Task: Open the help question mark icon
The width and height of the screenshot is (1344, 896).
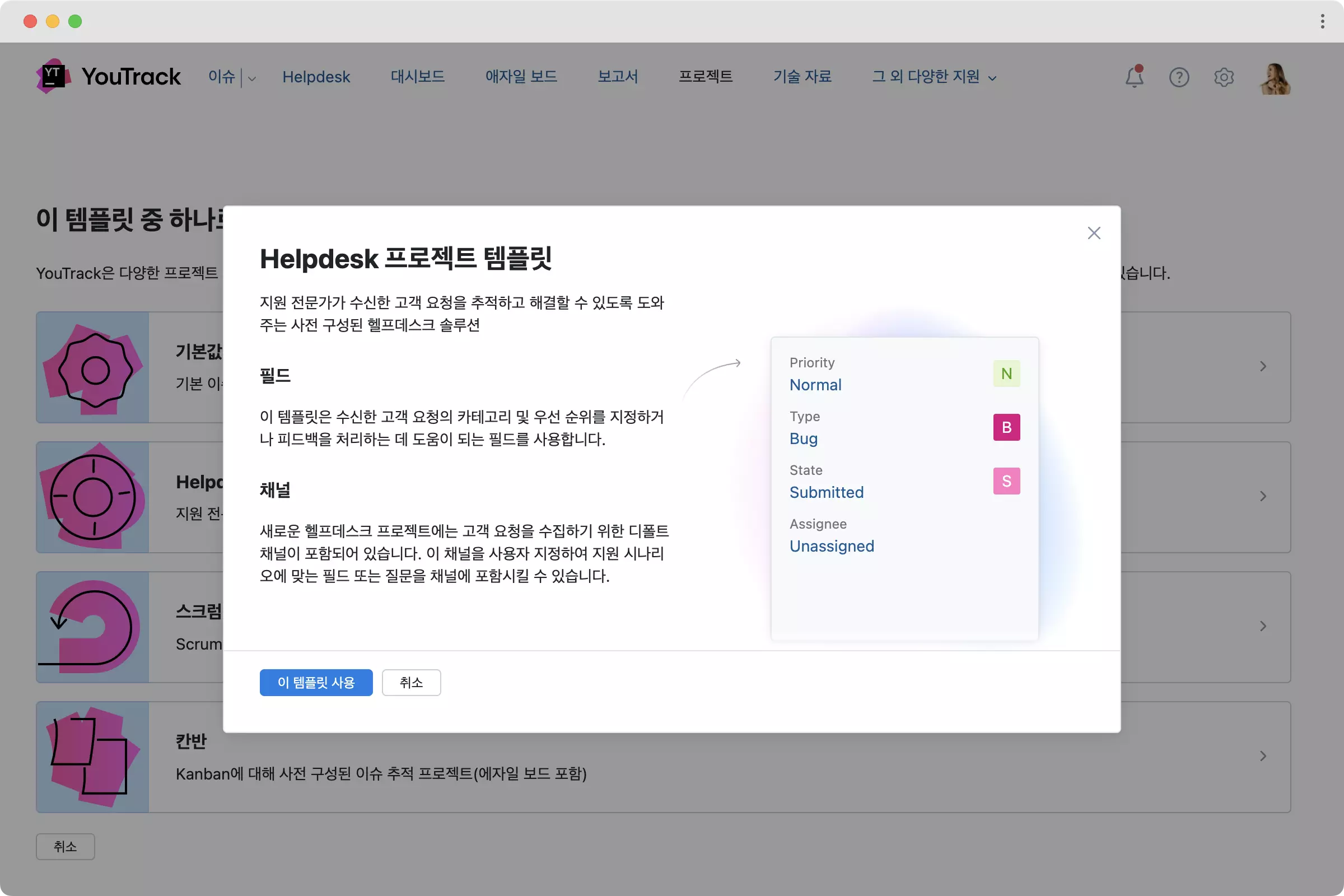Action: coord(1179,77)
